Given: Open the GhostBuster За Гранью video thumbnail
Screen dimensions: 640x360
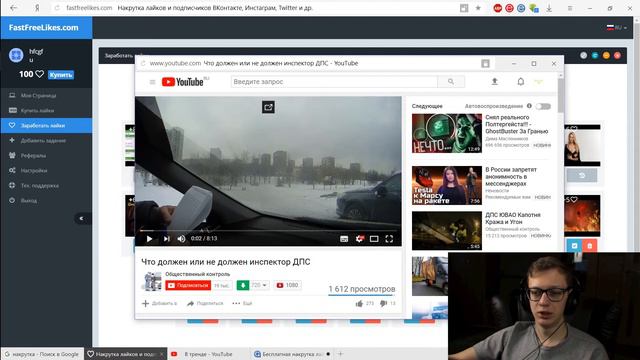Looking at the screenshot, I should point(447,133).
